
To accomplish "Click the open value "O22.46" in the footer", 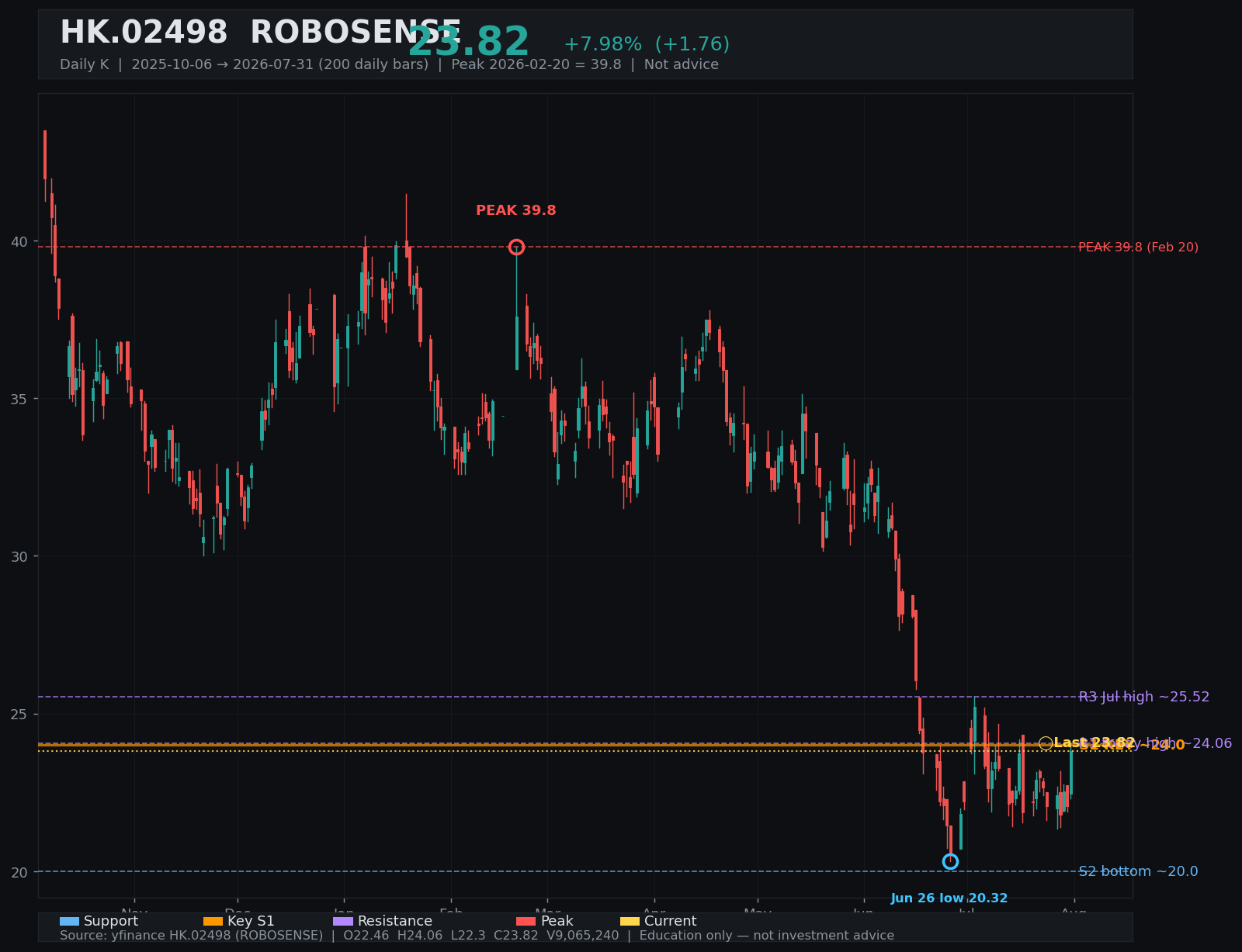I will coord(366,936).
